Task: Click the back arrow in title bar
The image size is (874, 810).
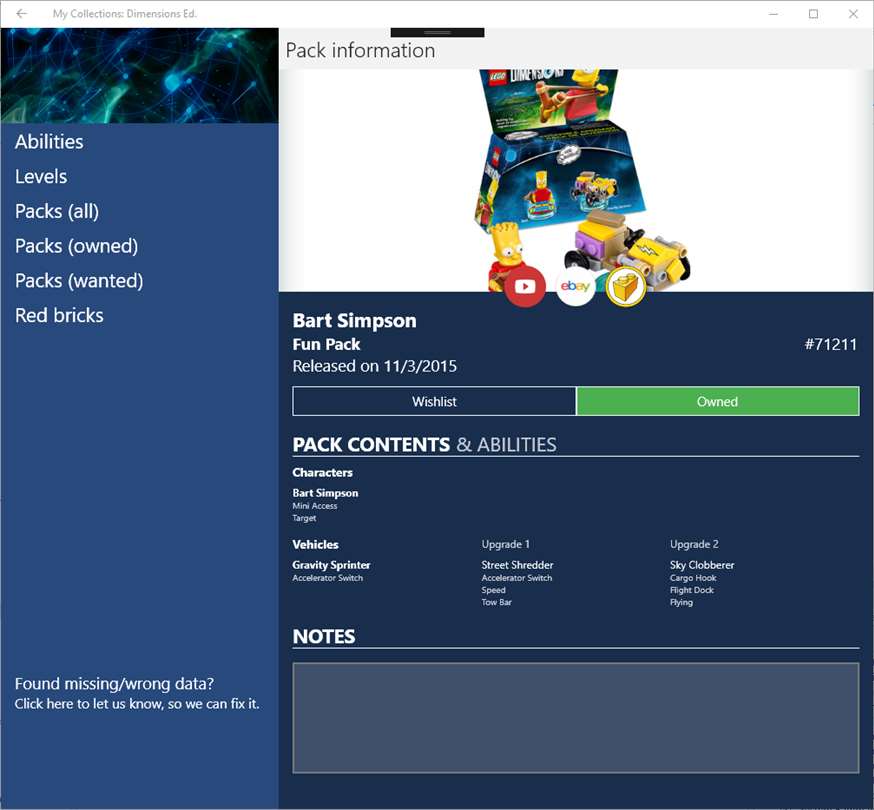Action: [21, 13]
